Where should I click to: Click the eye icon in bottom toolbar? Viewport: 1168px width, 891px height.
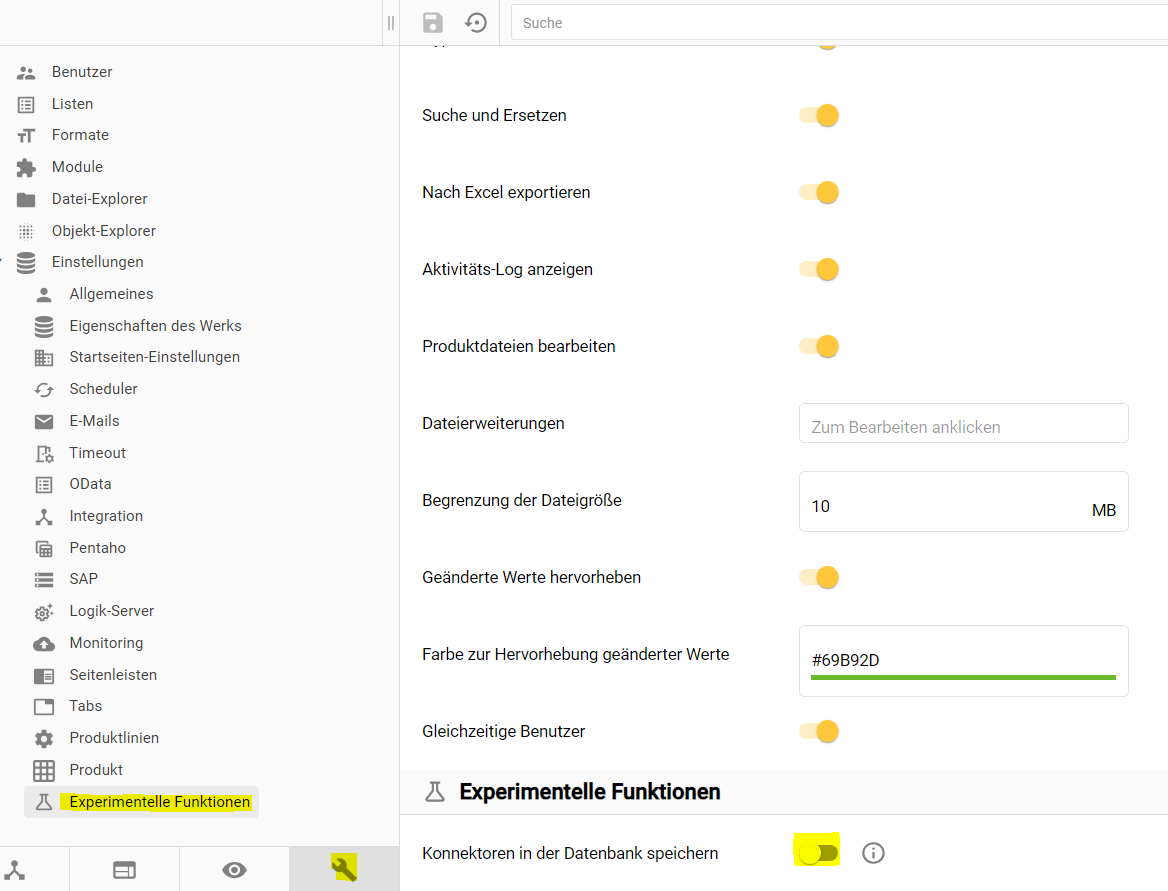click(x=234, y=869)
